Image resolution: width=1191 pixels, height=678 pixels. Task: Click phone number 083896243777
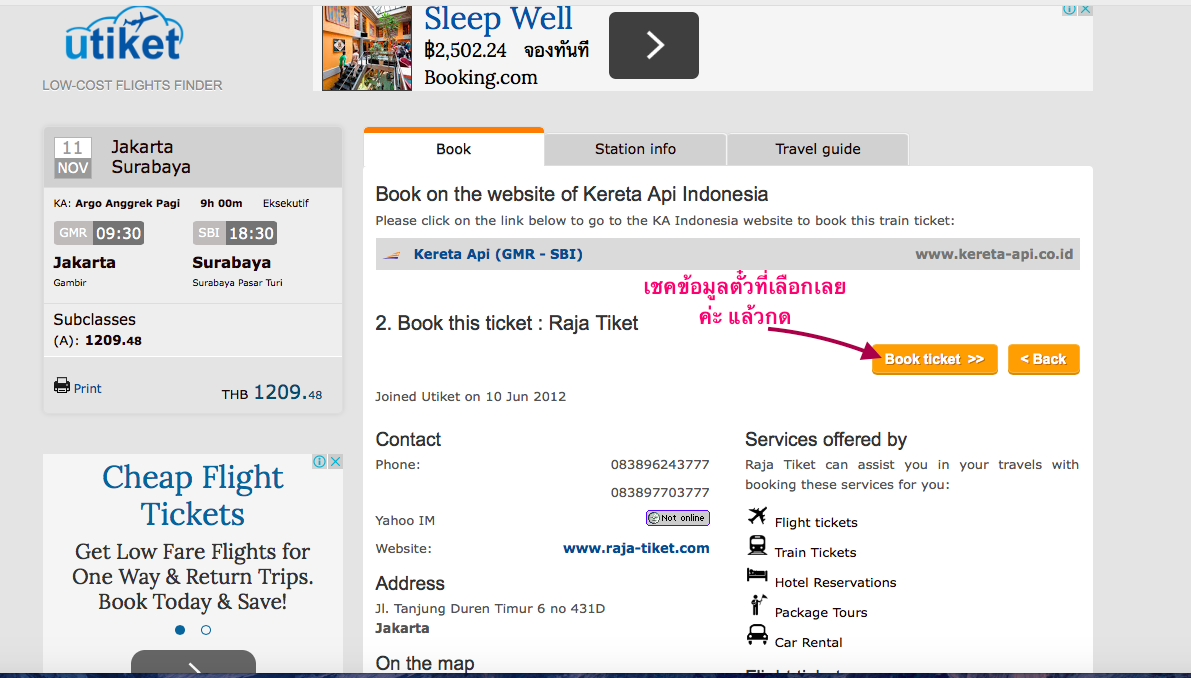click(x=660, y=464)
